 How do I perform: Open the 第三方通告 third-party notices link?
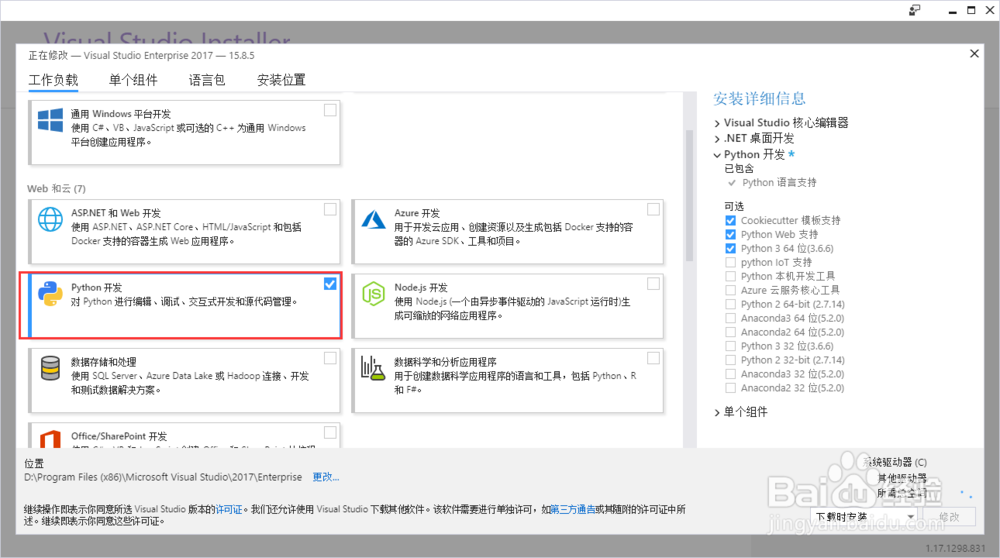[573, 510]
